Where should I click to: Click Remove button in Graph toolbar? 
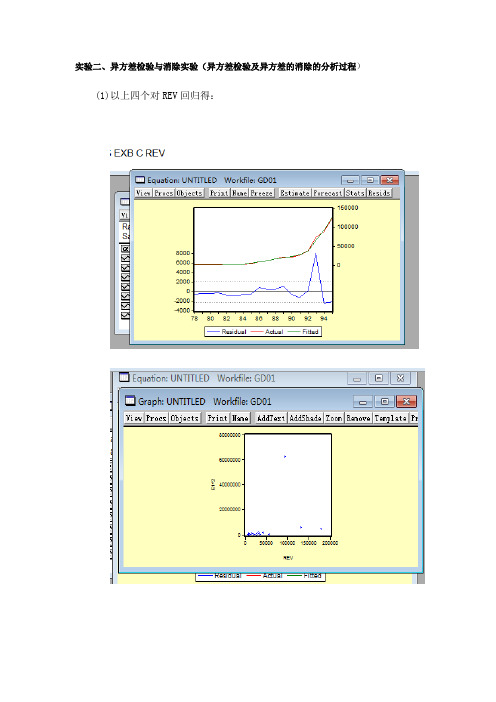click(x=359, y=418)
